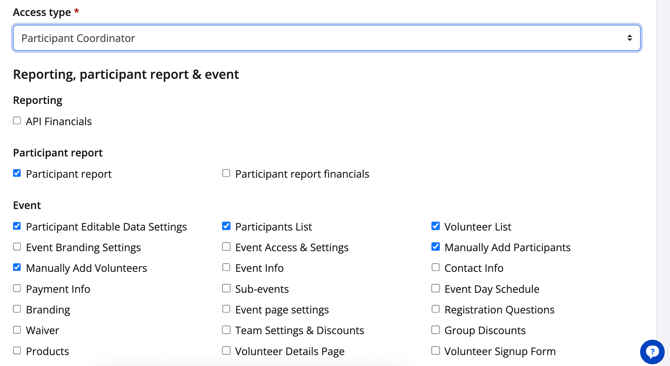Check Event Access & Settings option

[226, 247]
